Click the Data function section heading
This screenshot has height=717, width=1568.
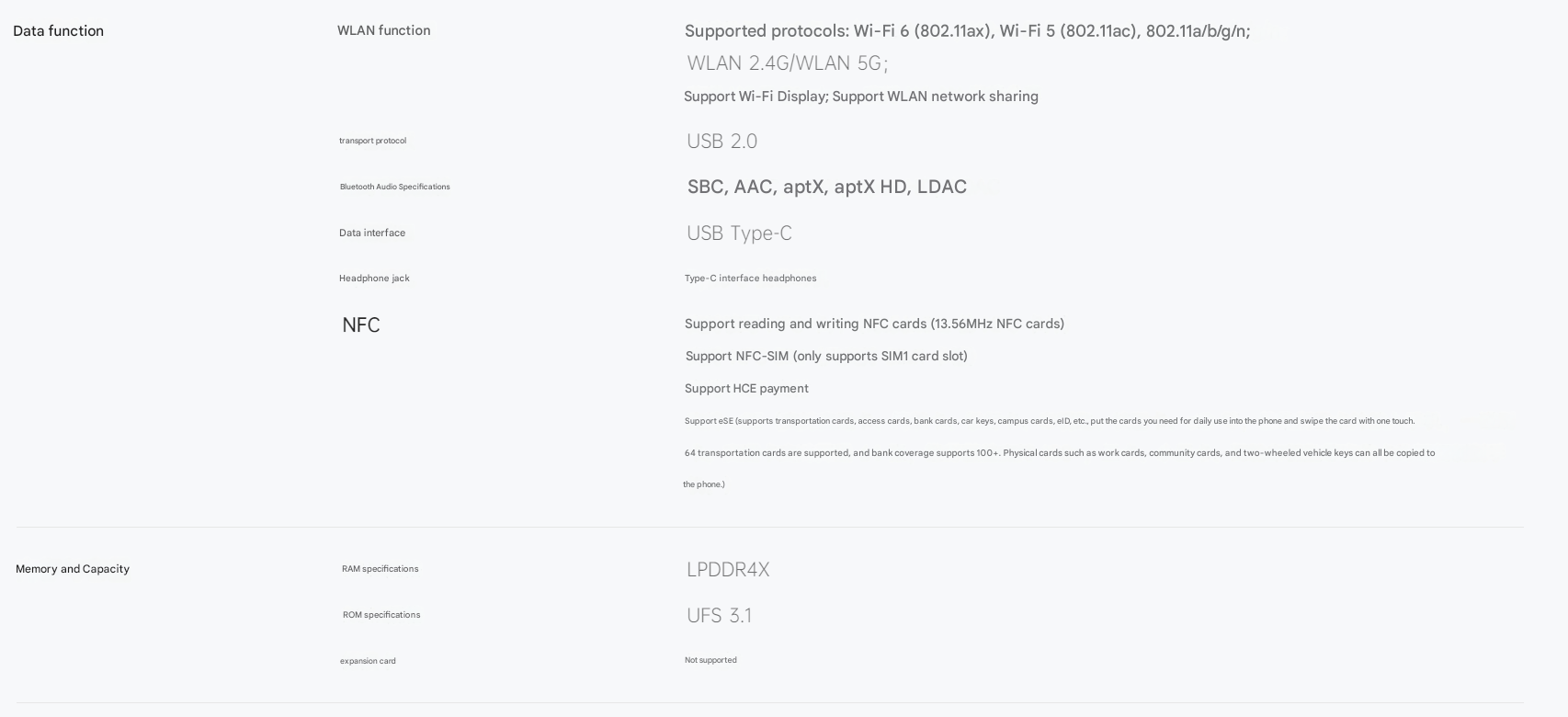pos(58,31)
